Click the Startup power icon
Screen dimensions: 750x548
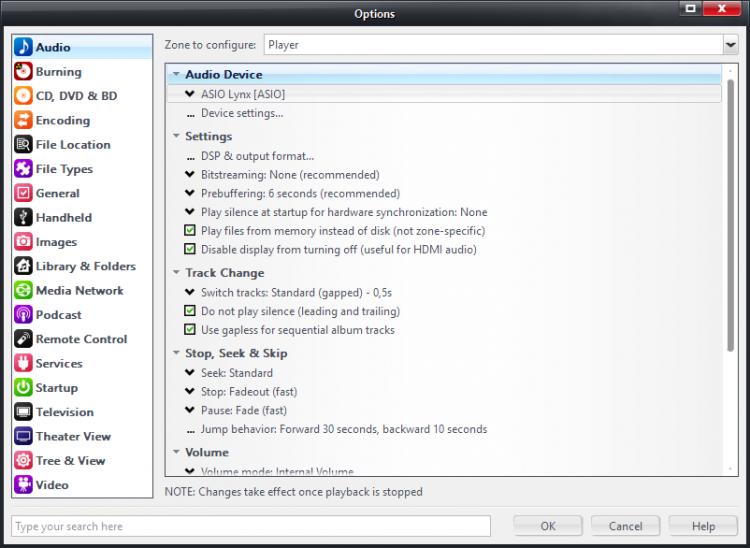23,387
